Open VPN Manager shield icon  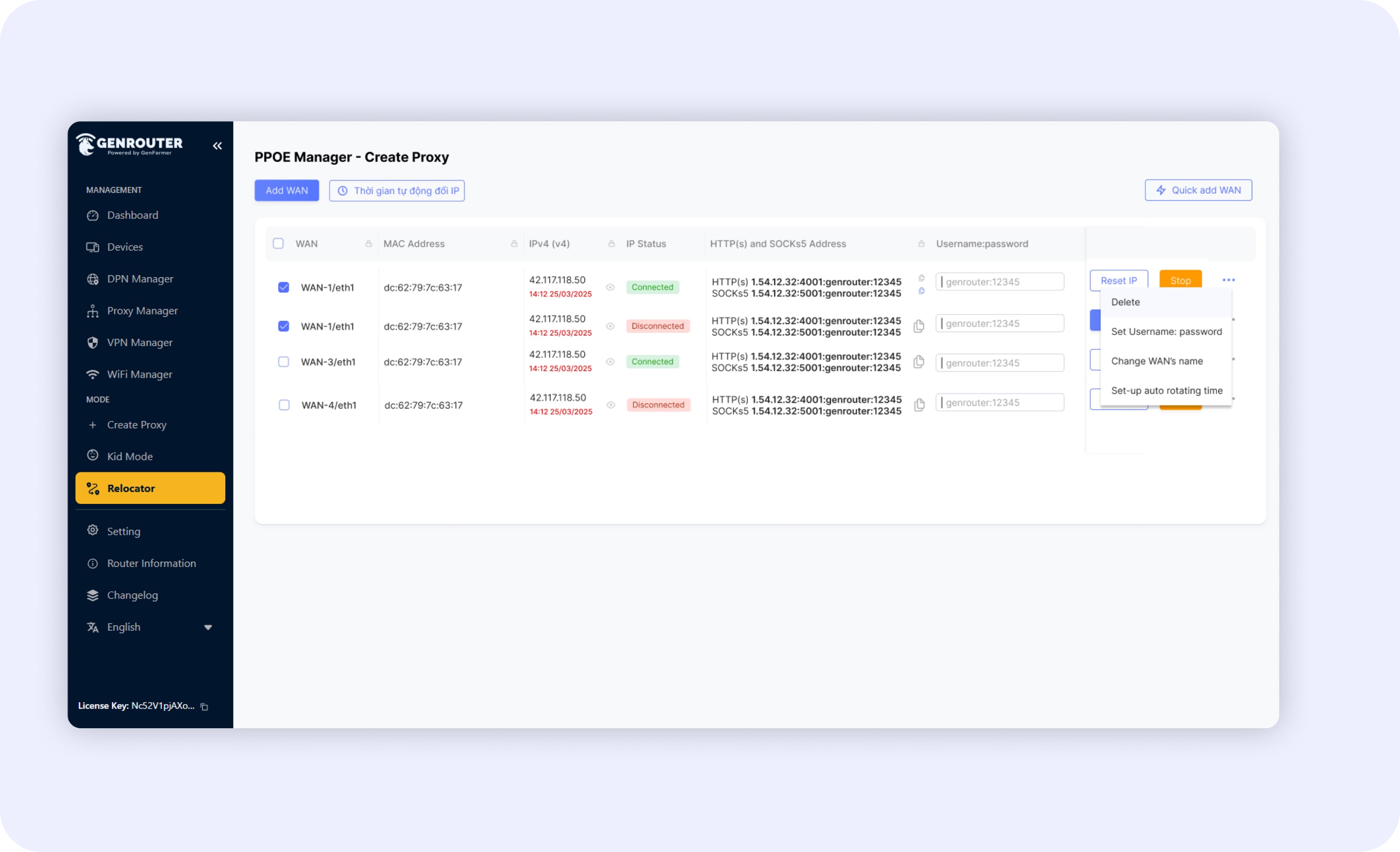click(x=93, y=343)
